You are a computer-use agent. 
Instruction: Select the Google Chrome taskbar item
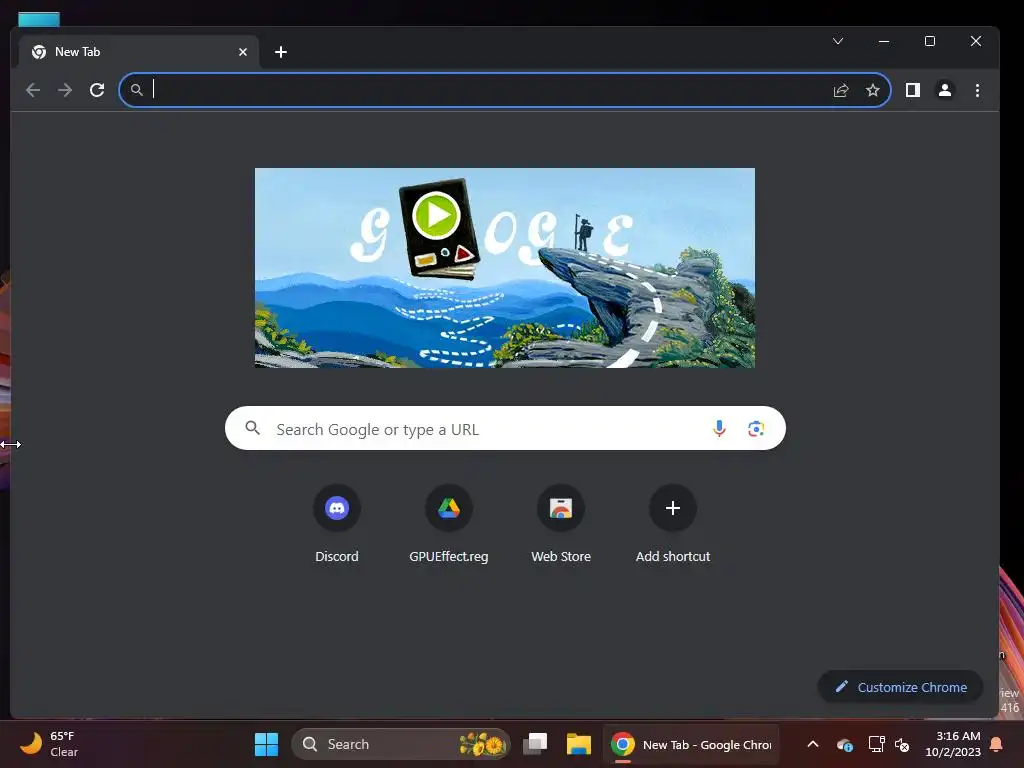coord(691,744)
